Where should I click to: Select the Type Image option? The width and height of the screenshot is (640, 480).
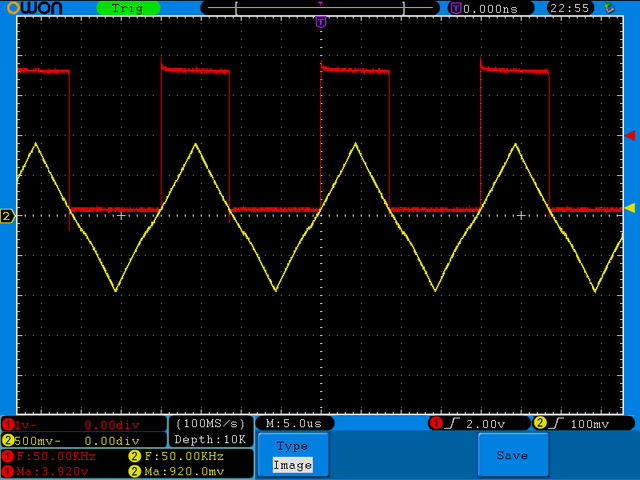(293, 455)
